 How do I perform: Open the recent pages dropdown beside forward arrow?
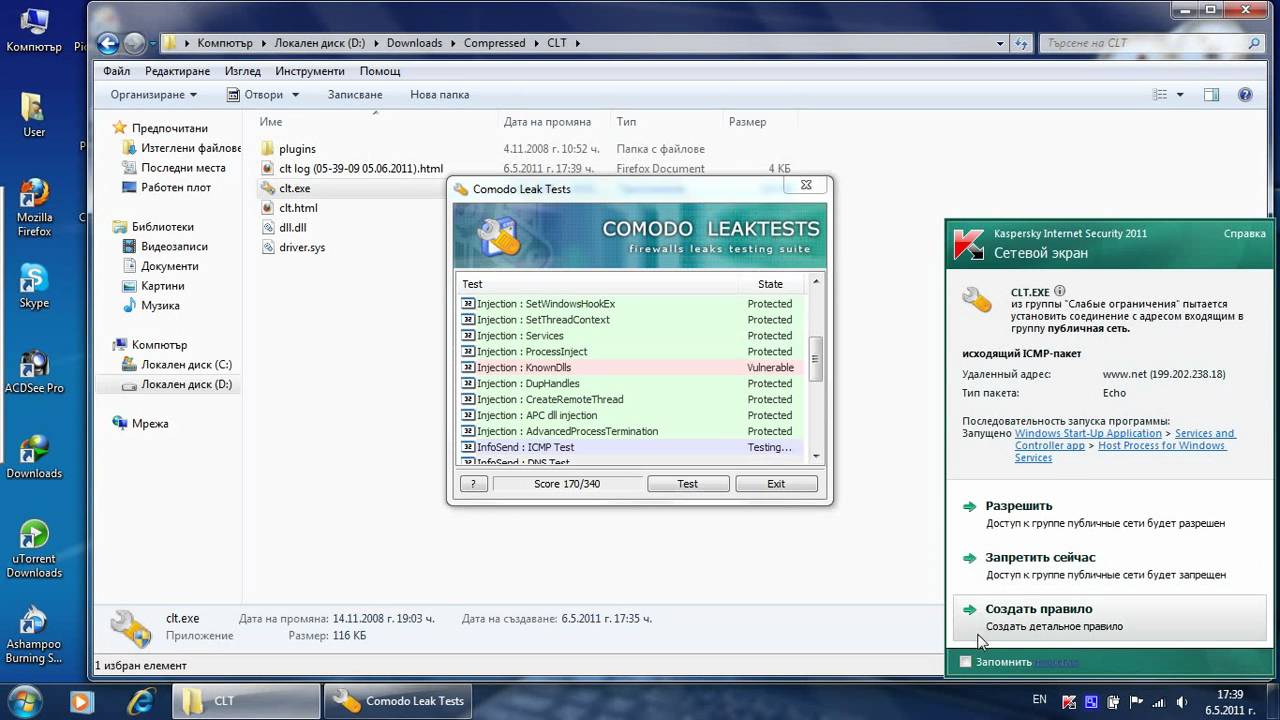click(x=153, y=43)
